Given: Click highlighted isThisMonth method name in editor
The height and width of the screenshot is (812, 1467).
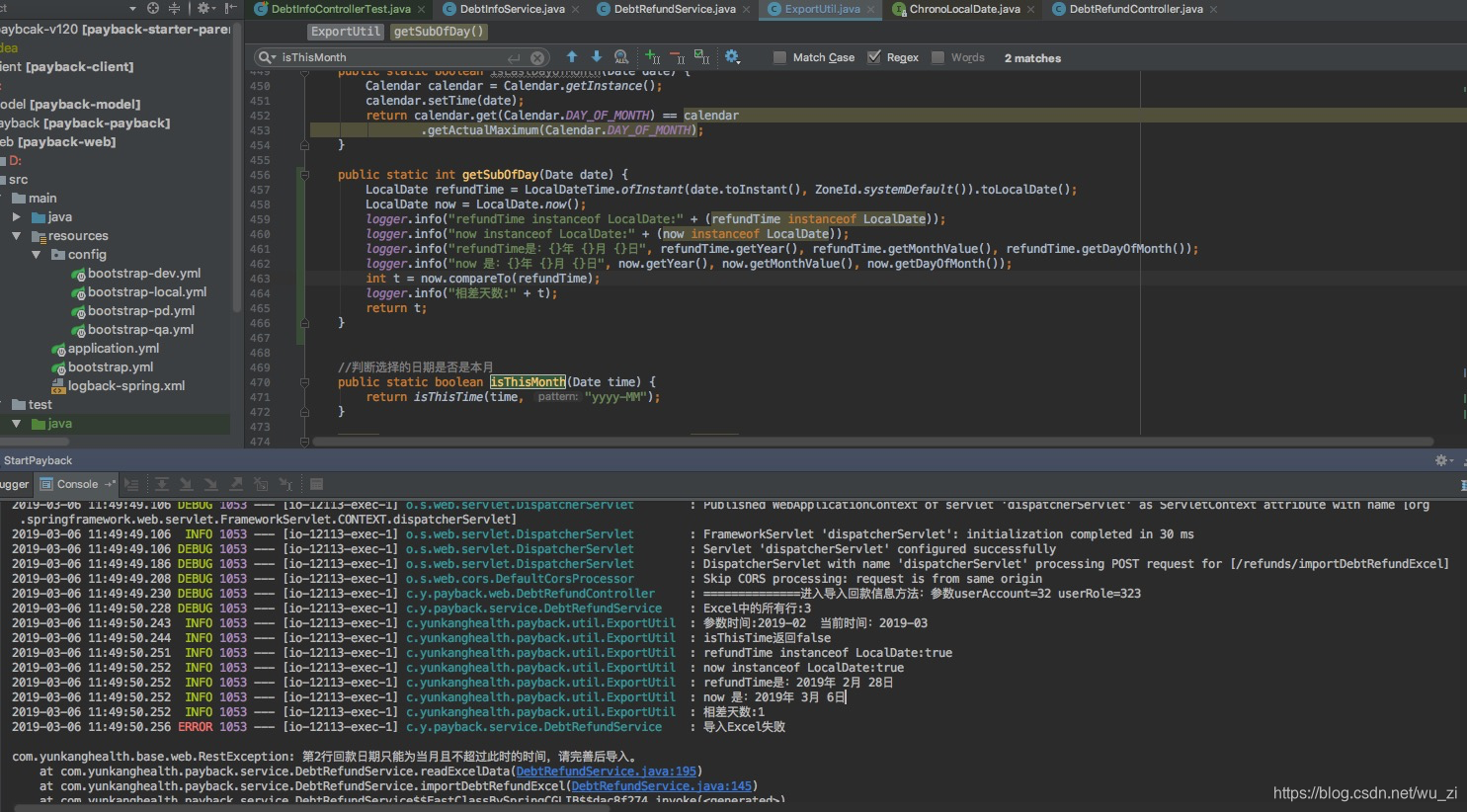Looking at the screenshot, I should coord(528,382).
